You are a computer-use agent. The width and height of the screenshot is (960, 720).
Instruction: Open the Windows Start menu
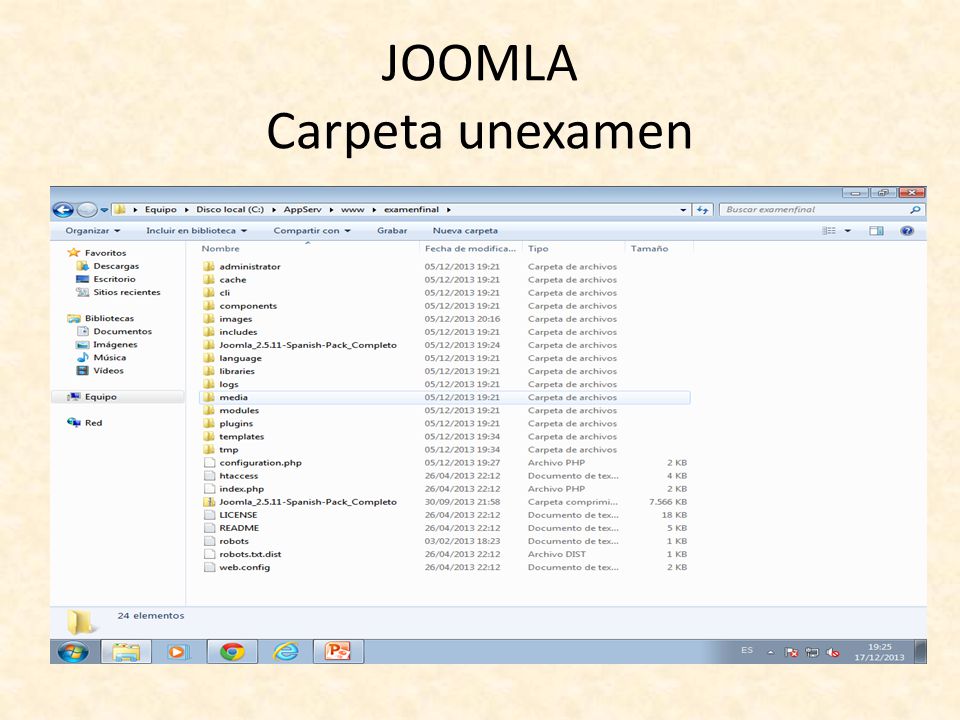(x=73, y=652)
